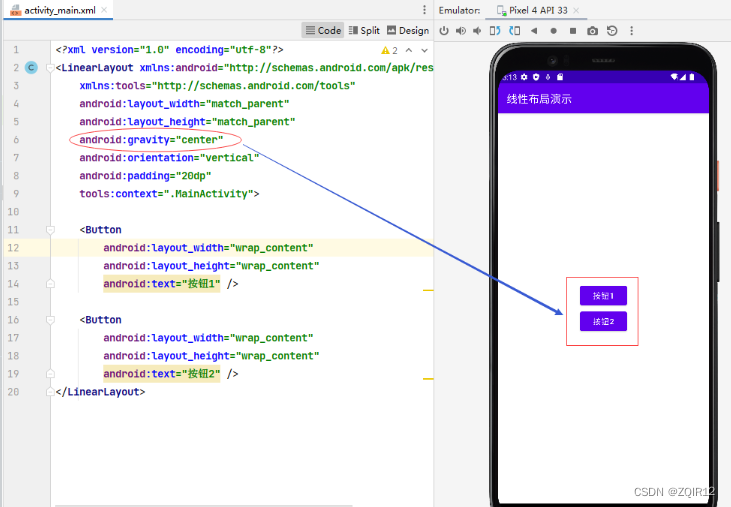The image size is (731, 507).
Task: Click the shield icon in emulator status bar
Action: point(536,77)
